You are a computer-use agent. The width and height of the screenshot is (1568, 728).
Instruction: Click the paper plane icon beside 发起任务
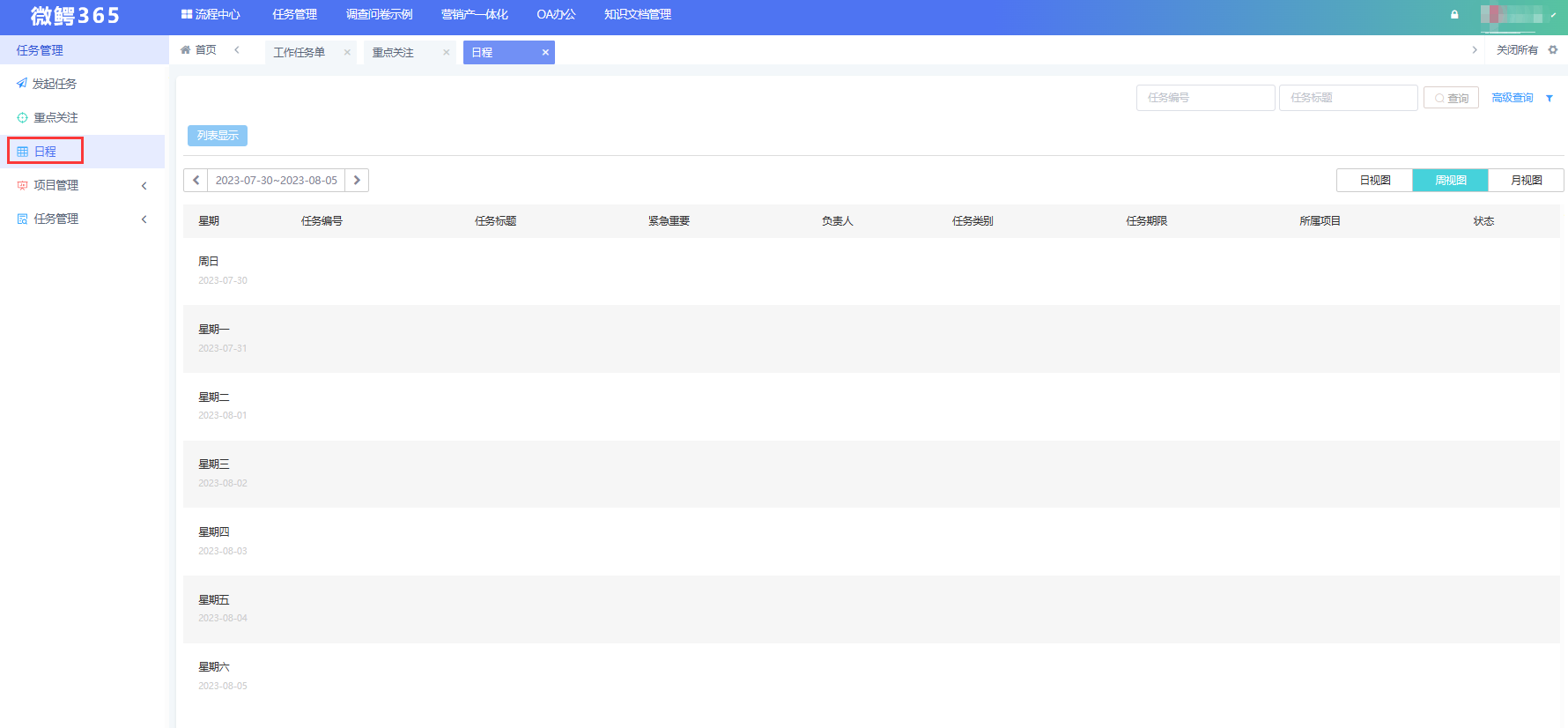pyautogui.click(x=22, y=84)
